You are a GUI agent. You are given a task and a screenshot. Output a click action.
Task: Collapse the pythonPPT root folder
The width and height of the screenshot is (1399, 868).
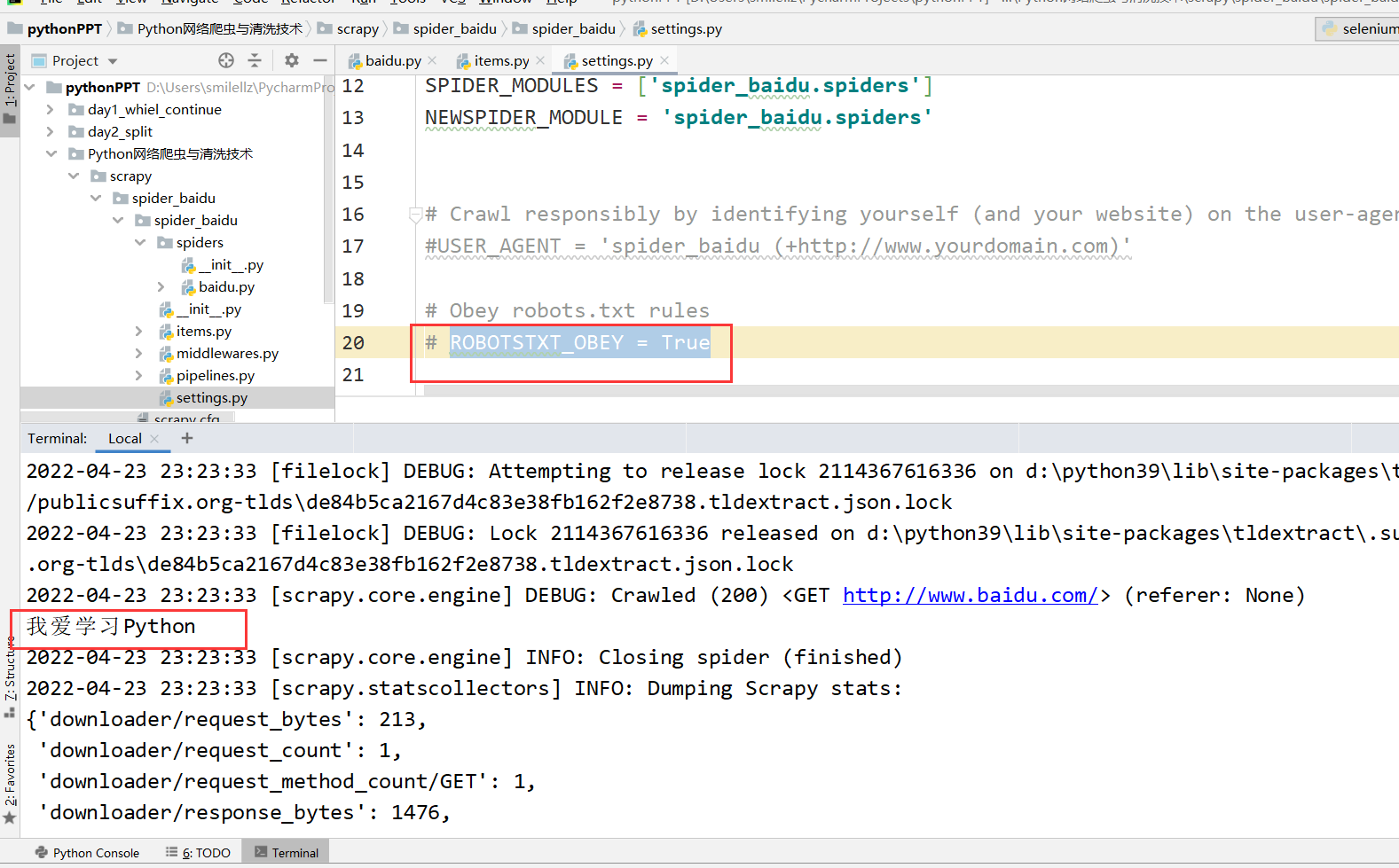30,87
